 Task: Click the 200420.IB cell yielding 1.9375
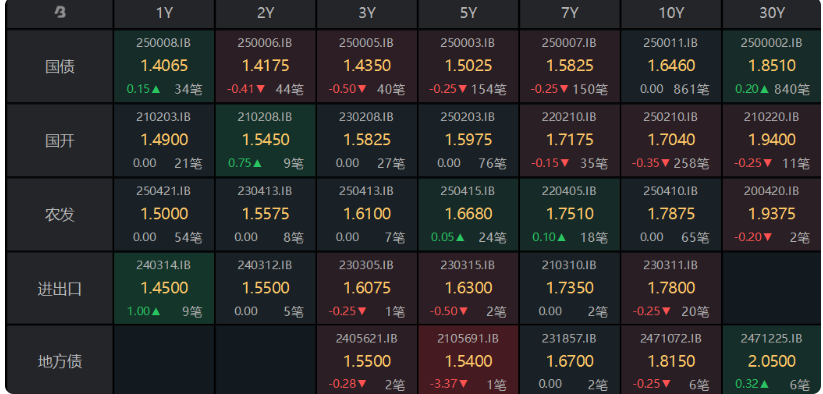pyautogui.click(x=772, y=215)
